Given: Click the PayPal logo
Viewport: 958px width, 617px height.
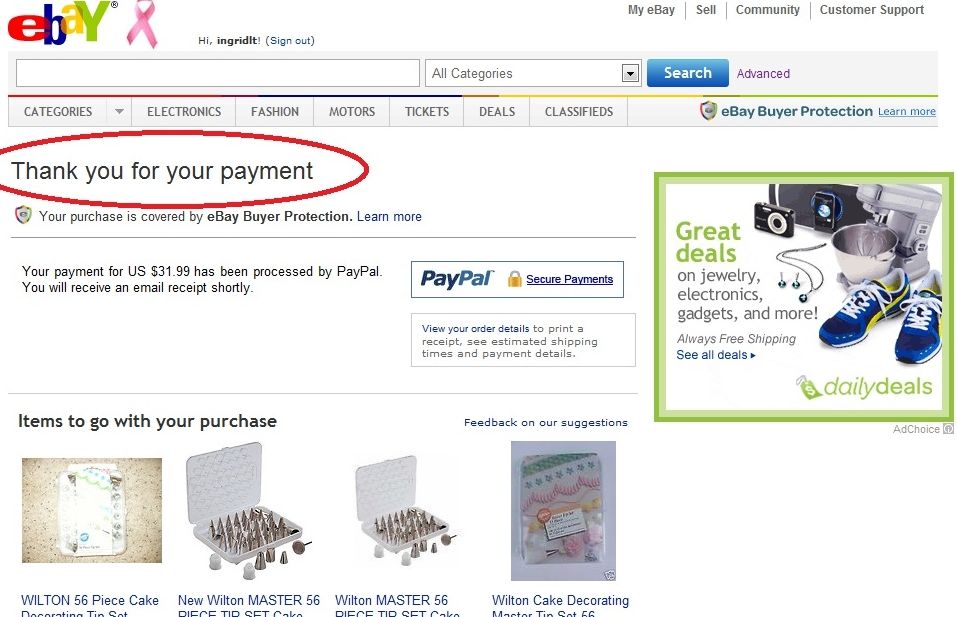Looking at the screenshot, I should click(x=456, y=279).
